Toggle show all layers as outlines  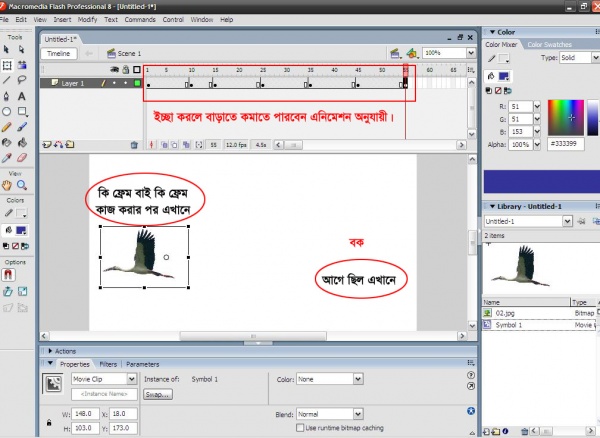pyautogui.click(x=137, y=70)
